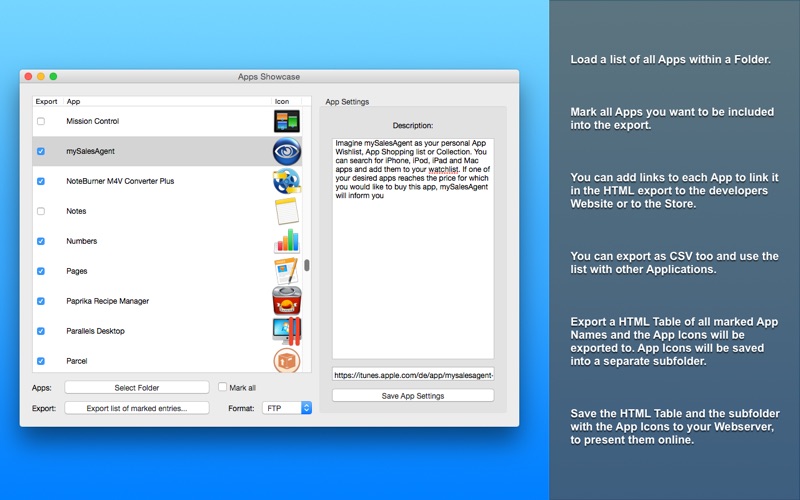Click the Select Folder button
This screenshot has width=800, height=500.
coord(137,388)
